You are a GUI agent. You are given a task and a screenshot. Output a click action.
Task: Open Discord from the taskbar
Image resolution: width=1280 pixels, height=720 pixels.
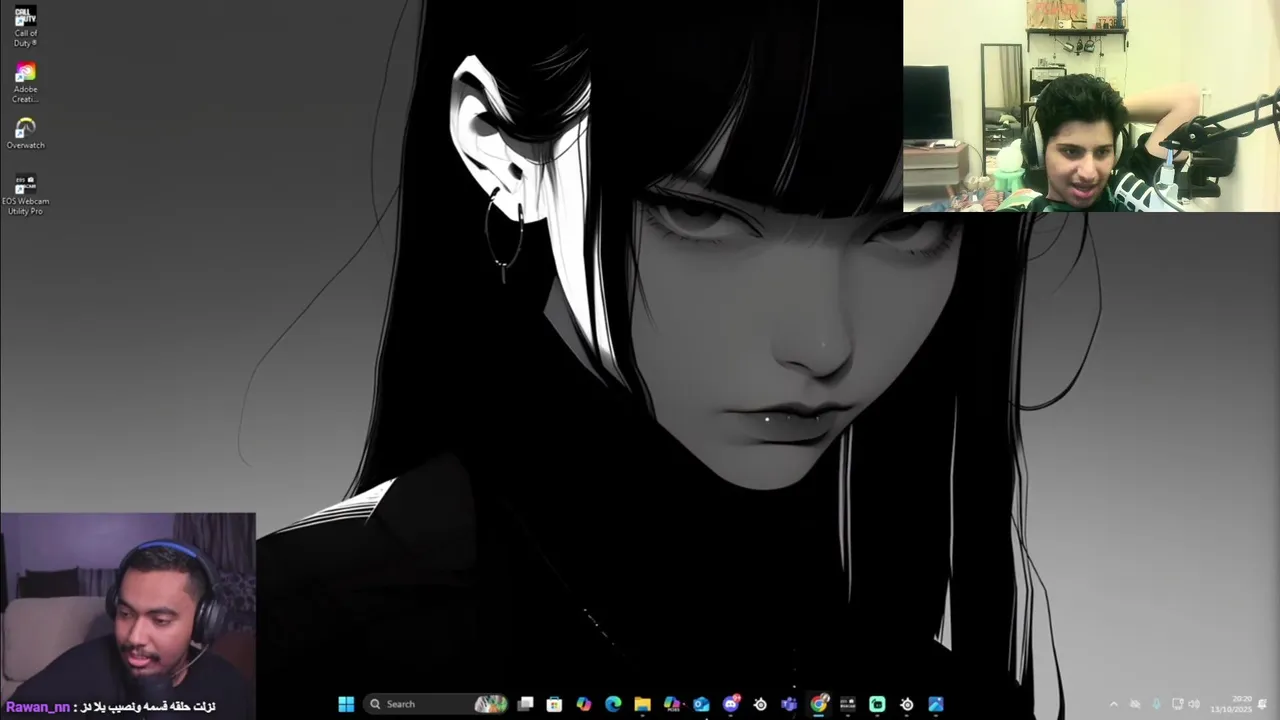tap(731, 704)
